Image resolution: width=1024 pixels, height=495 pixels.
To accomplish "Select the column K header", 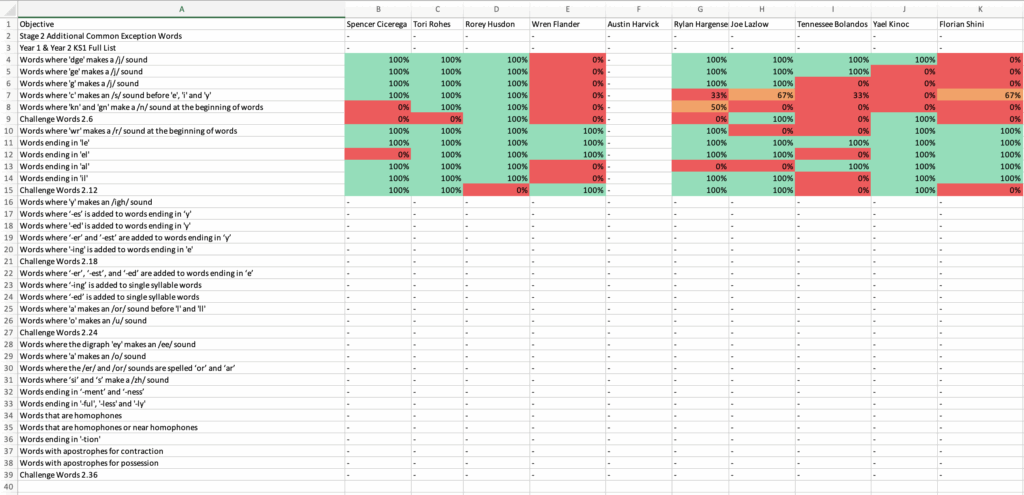I will tap(980, 9).
